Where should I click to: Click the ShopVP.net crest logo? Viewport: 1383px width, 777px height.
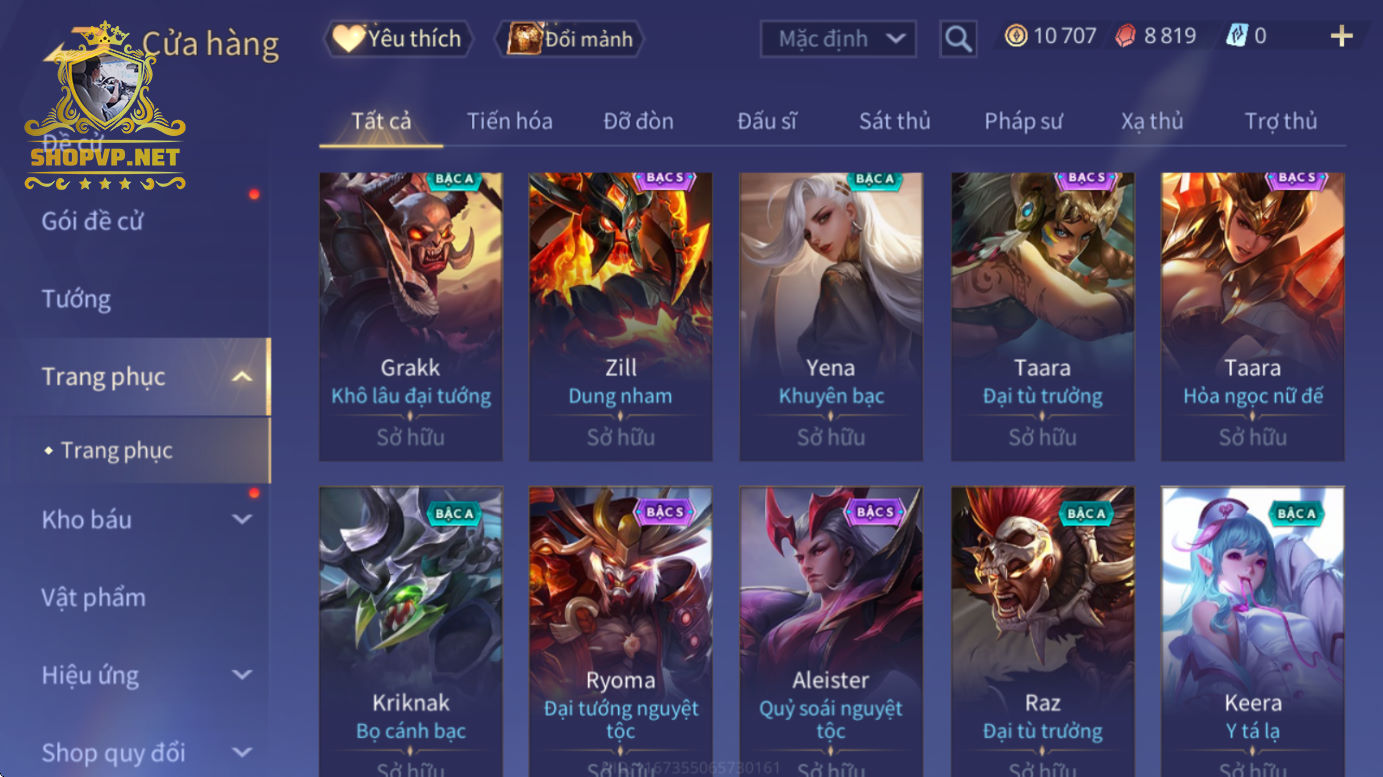pos(106,107)
